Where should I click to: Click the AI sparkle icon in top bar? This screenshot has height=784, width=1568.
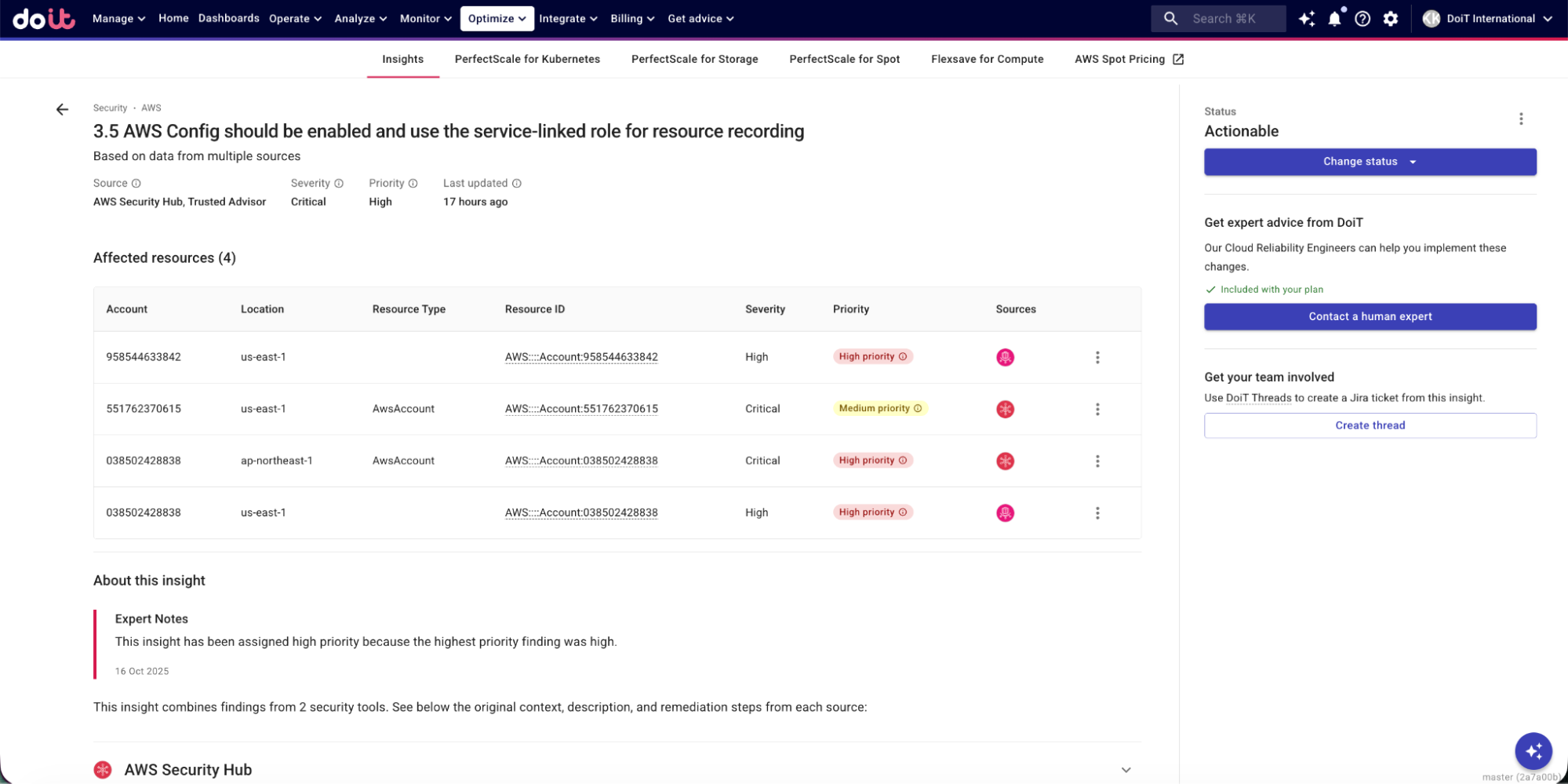click(x=1306, y=19)
